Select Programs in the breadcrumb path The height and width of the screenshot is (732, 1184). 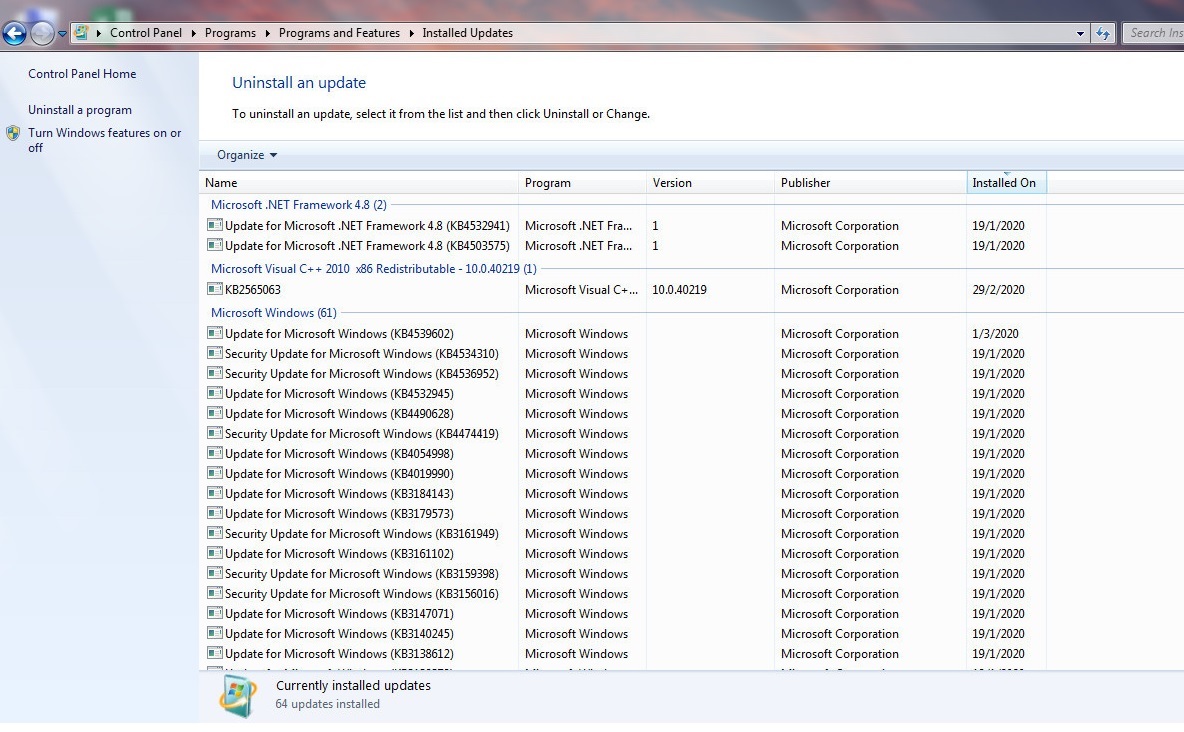230,32
